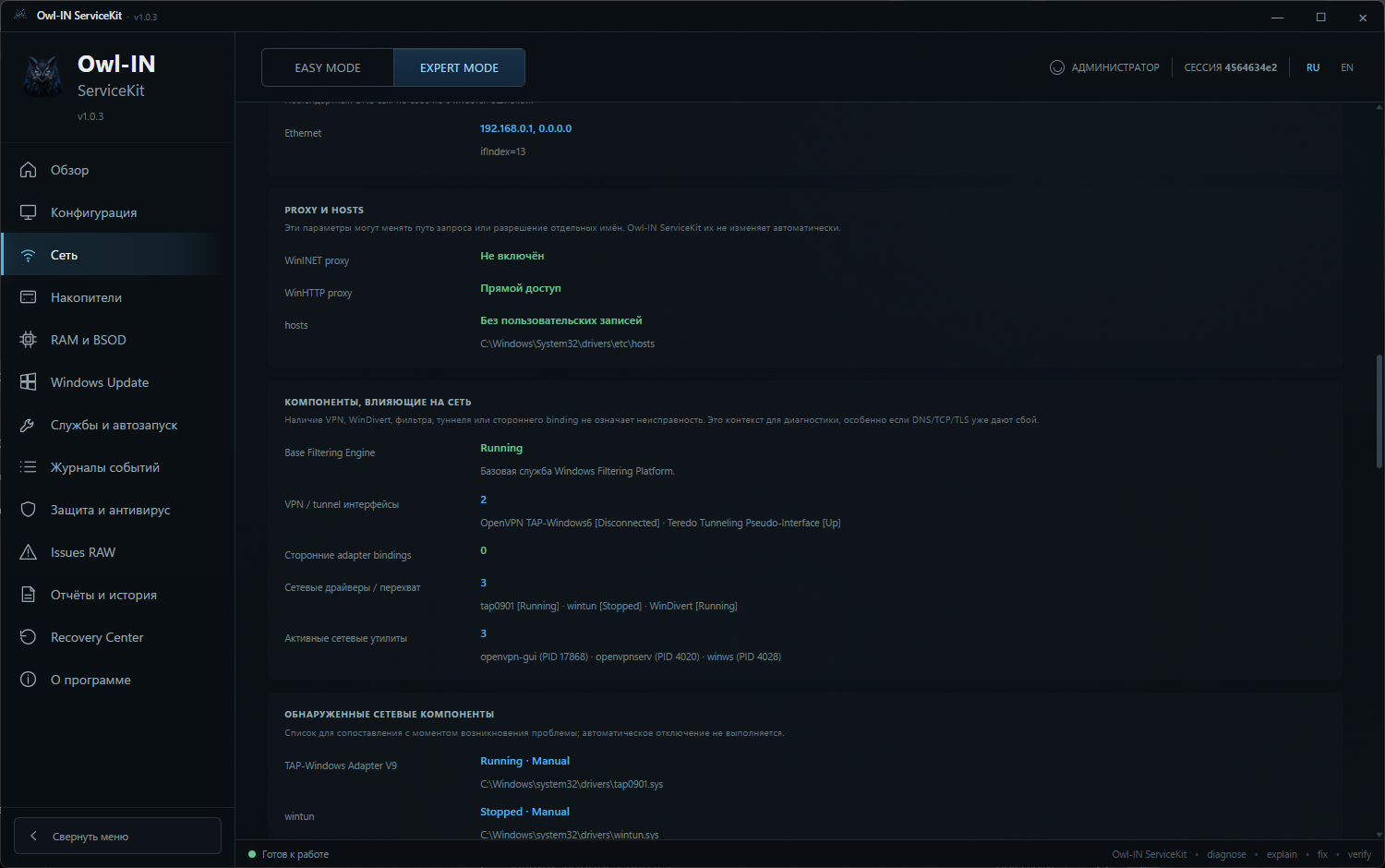Click the Конфигурация monitor icon
This screenshot has height=868, width=1385.
tap(29, 212)
